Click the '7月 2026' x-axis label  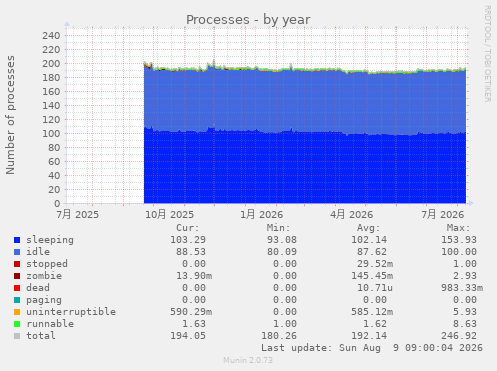(443, 214)
